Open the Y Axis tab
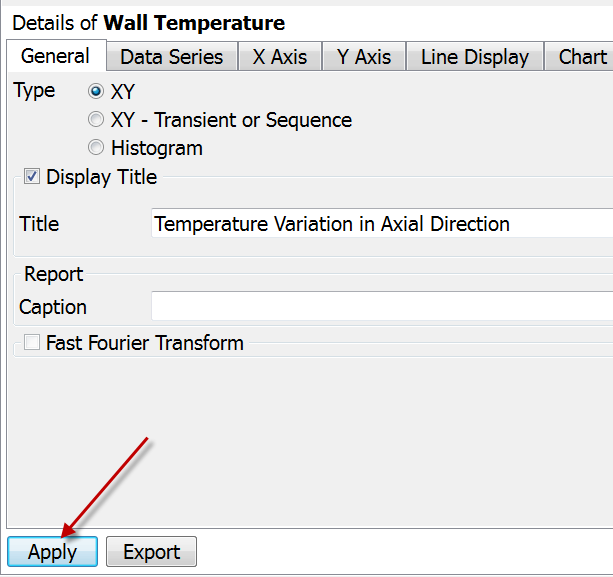This screenshot has width=613, height=577. [364, 57]
